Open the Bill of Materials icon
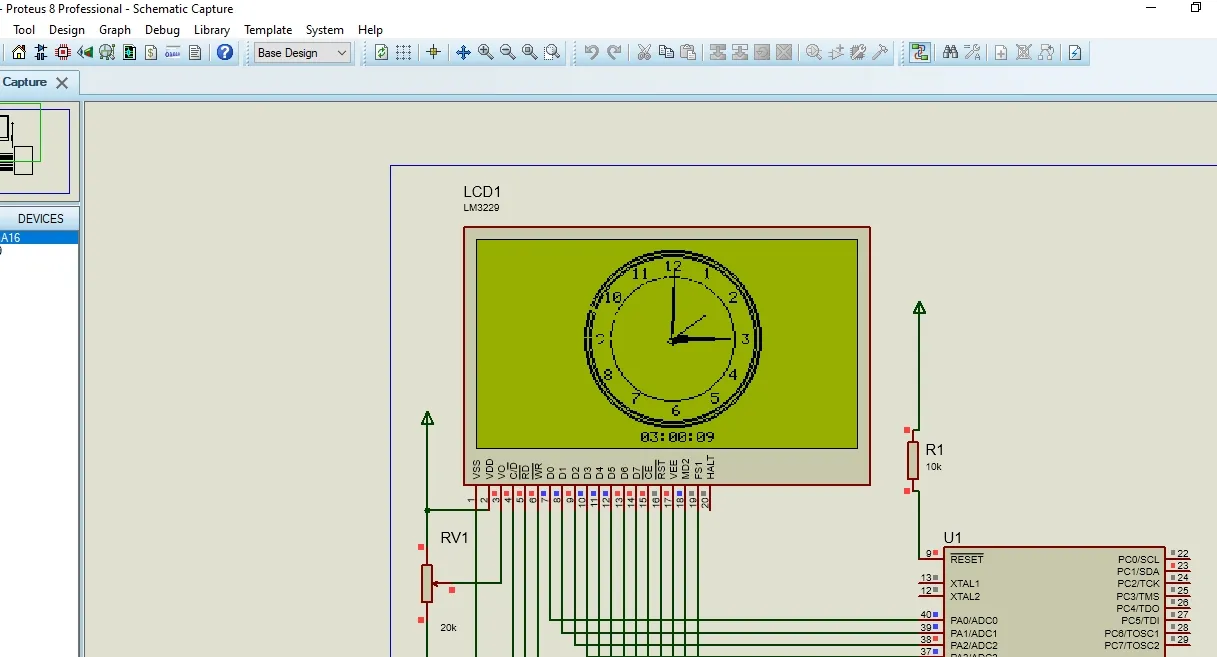1217x657 pixels. 151,53
